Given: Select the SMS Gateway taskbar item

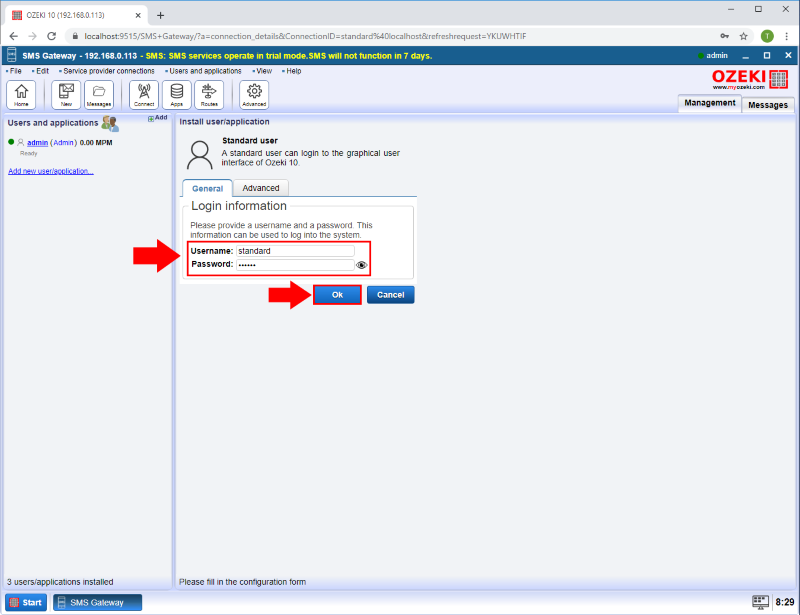Looking at the screenshot, I should click(x=97, y=602).
